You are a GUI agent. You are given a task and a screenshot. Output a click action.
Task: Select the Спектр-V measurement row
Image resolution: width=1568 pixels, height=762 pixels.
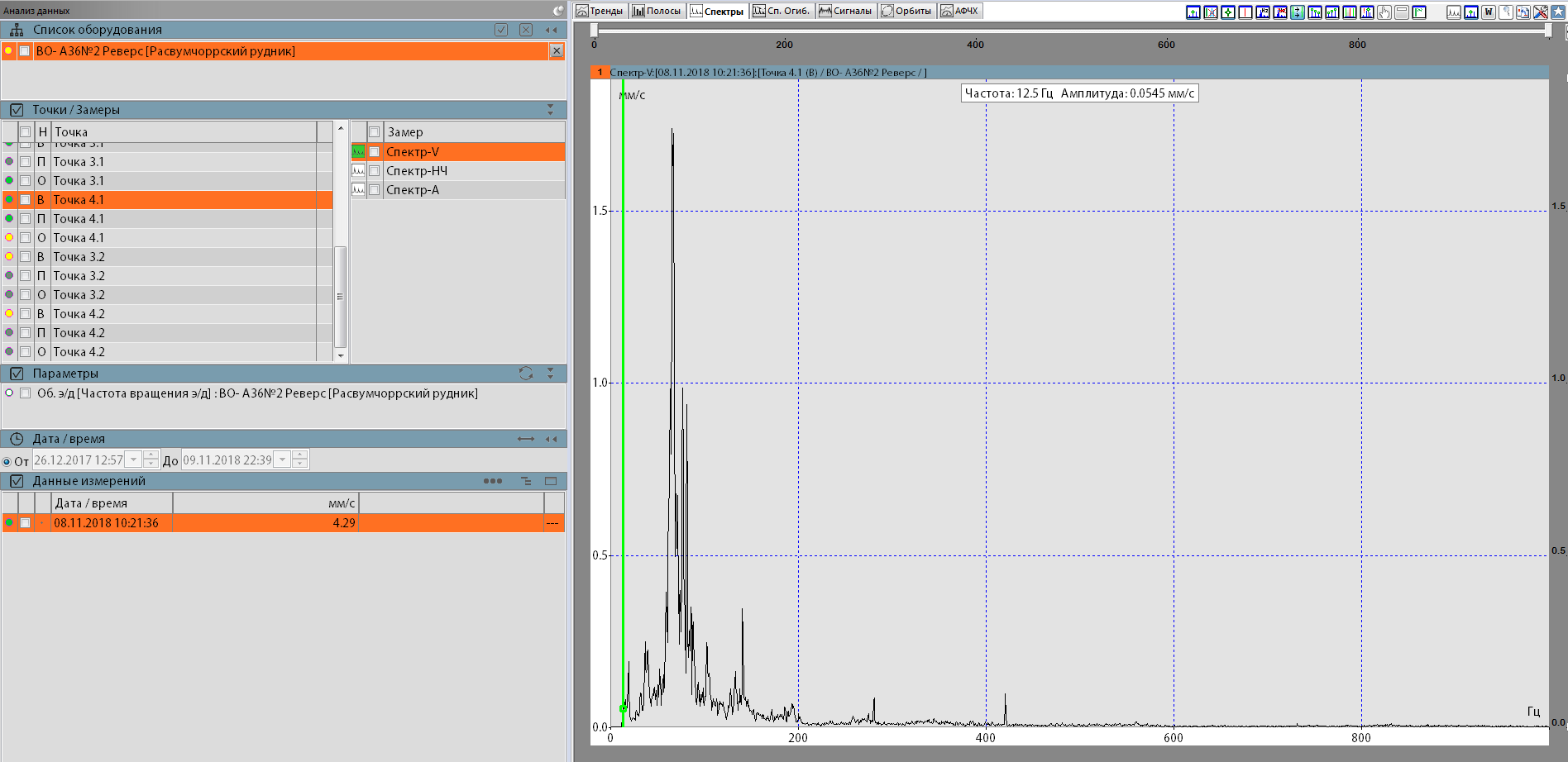(x=458, y=152)
